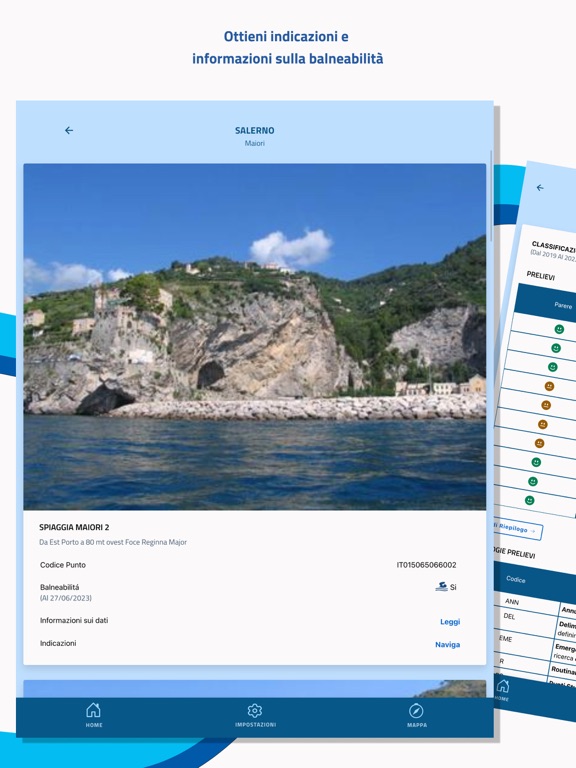This screenshot has width=576, height=768.
Task: Click the swimmer icon next to Si
Action: [x=441, y=586]
